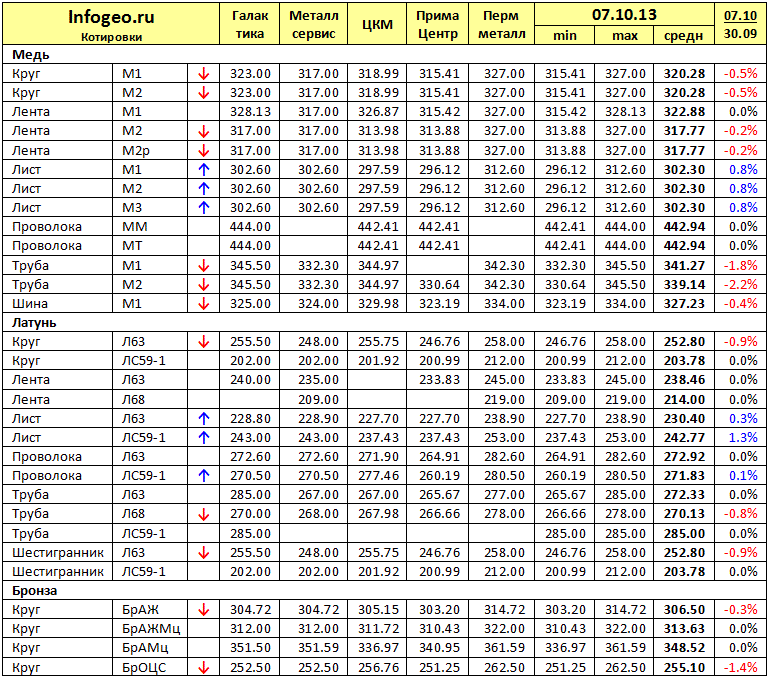Select the average 238.46
The width and height of the screenshot is (769, 679).
click(x=684, y=380)
